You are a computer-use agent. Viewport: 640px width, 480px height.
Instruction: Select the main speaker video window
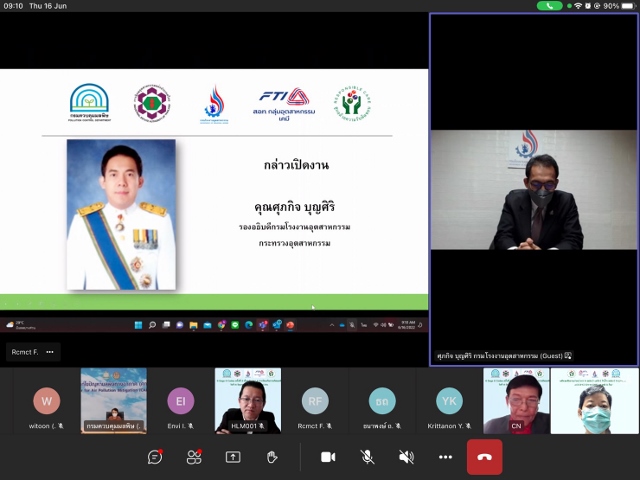pos(533,189)
